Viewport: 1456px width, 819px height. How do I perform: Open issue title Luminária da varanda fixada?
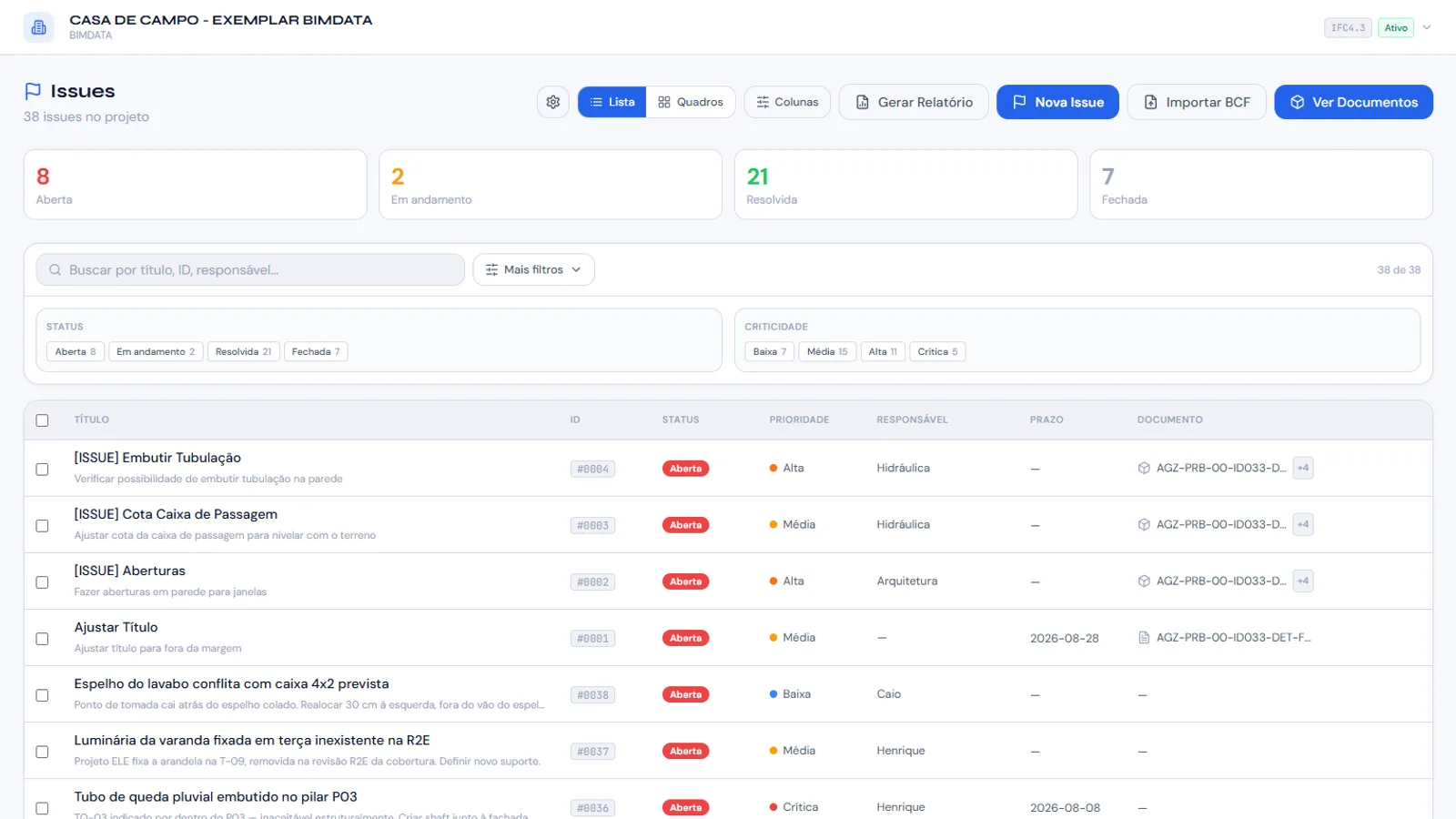coord(252,740)
